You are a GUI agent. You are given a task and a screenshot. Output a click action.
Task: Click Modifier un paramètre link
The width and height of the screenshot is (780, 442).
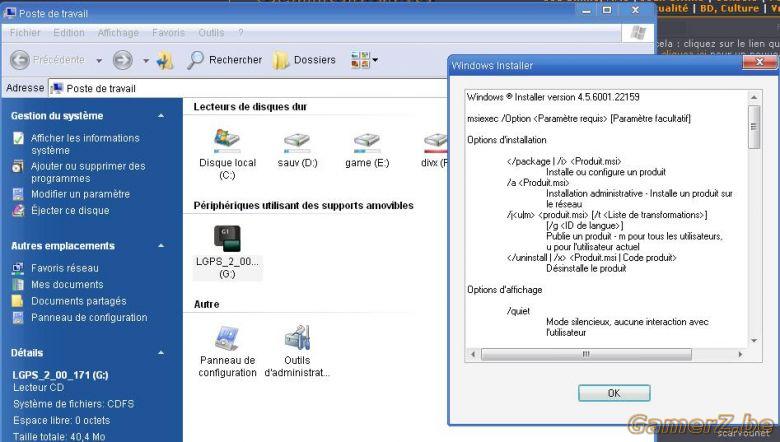80,194
